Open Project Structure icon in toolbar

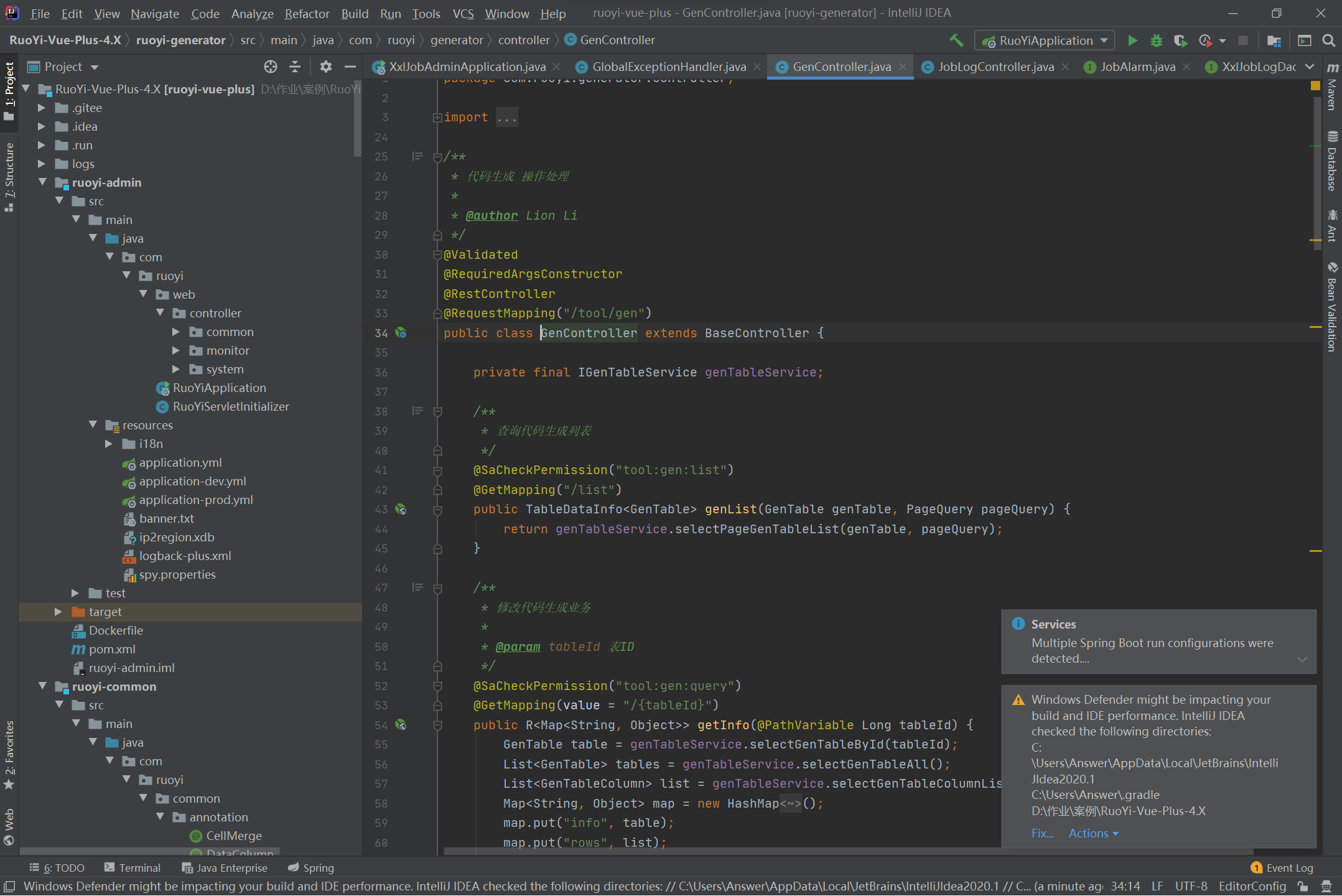(x=1274, y=40)
